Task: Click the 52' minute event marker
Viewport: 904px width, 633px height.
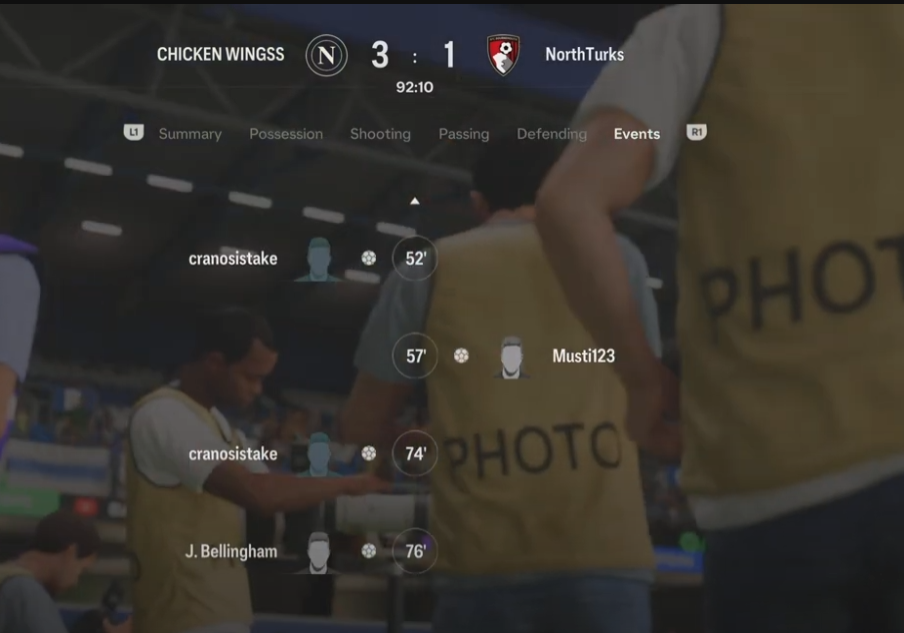Action: click(x=415, y=258)
